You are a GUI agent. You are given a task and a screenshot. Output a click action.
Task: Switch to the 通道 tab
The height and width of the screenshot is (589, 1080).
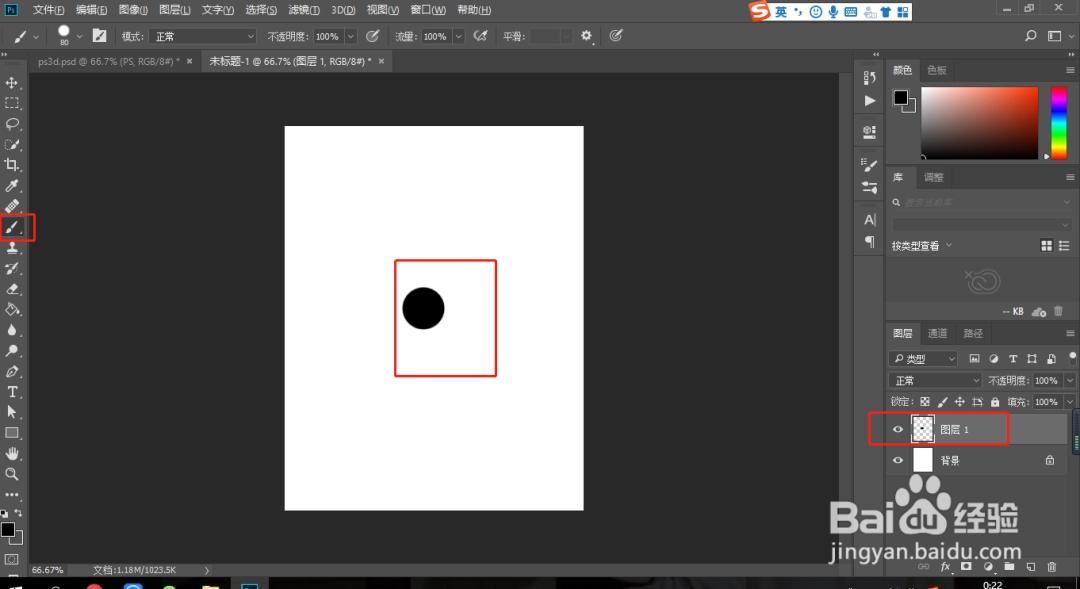(x=937, y=333)
